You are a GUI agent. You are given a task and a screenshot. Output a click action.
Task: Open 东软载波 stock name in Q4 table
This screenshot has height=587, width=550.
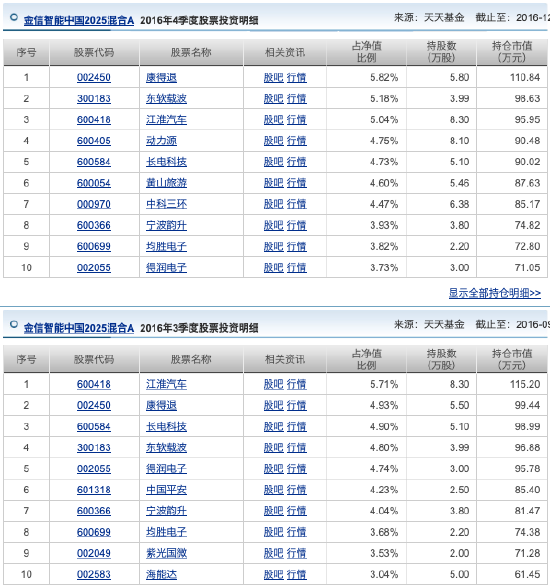166,98
